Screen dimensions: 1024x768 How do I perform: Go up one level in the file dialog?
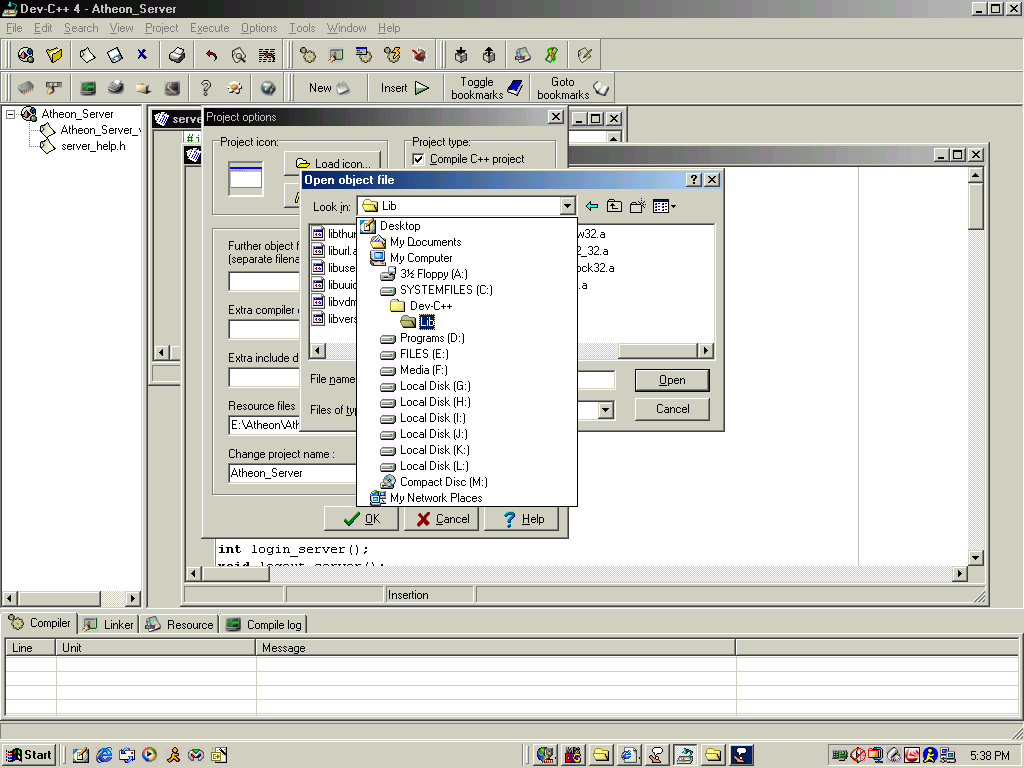(614, 206)
